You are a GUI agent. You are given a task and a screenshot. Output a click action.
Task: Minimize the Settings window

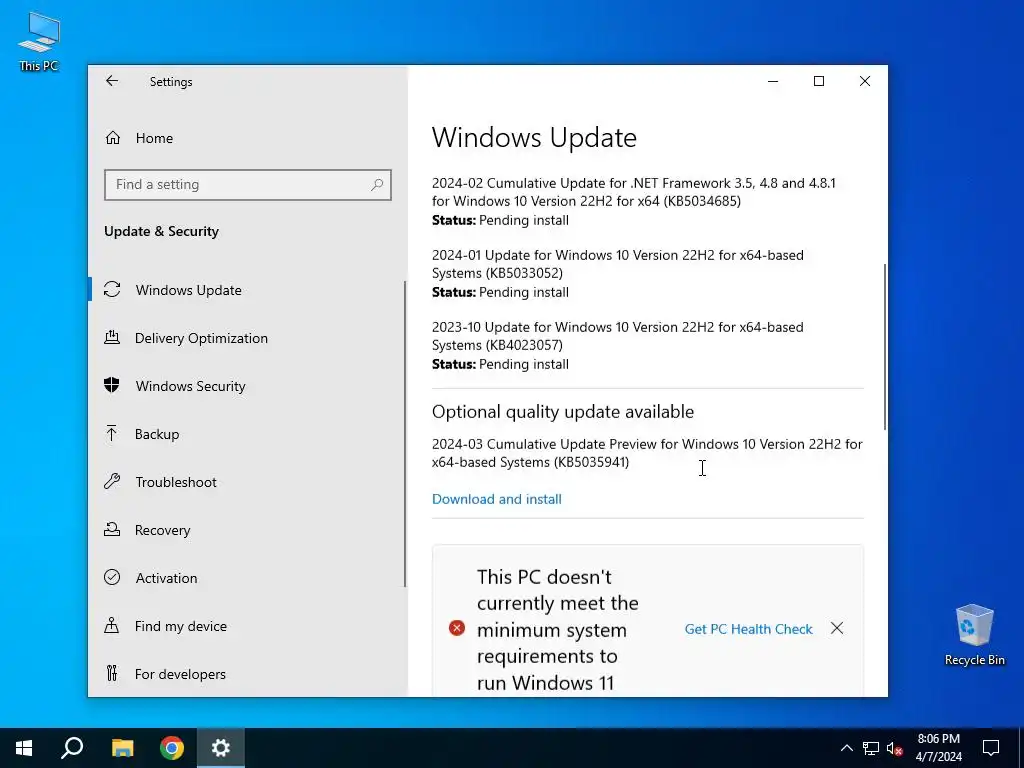[x=773, y=81]
